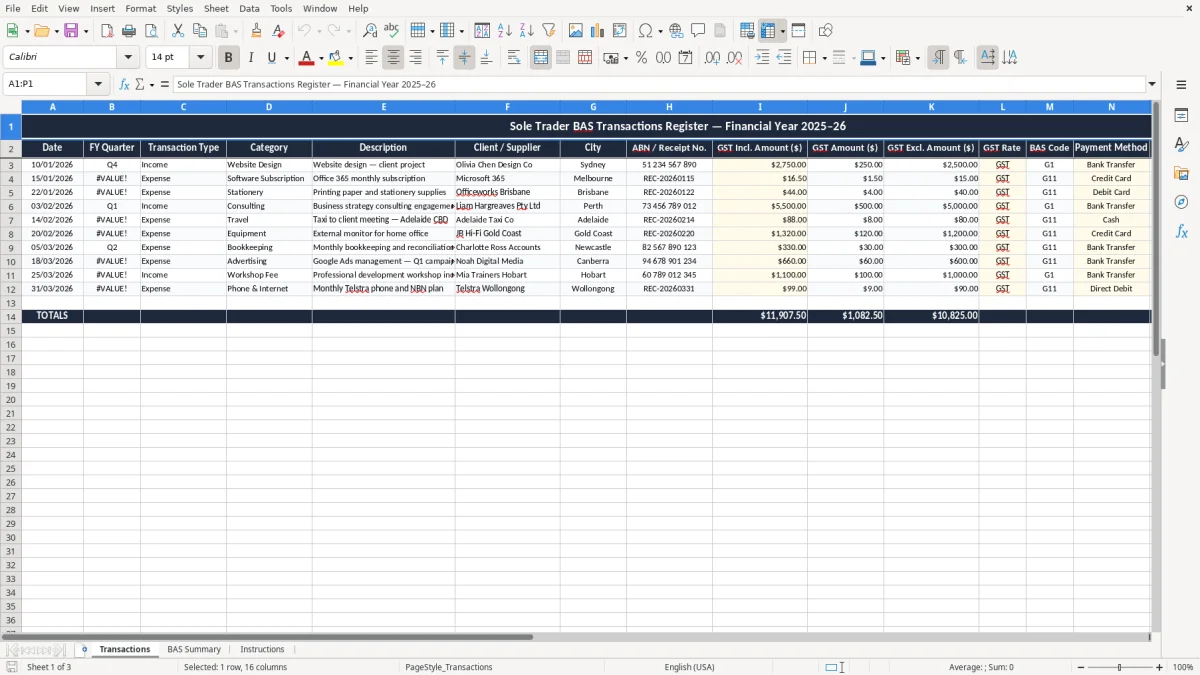Expand the Font Color dropdown arrow
The width and height of the screenshot is (1200, 675).
point(321,58)
